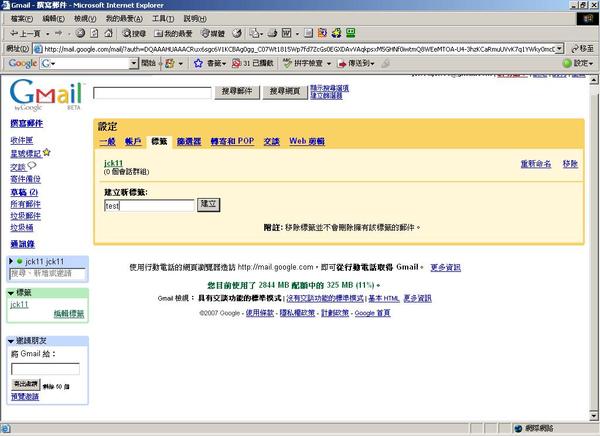The height and width of the screenshot is (436, 600).
Task: Click the 搜尋、新增或邀請 contact search field
Action: click(x=47, y=273)
